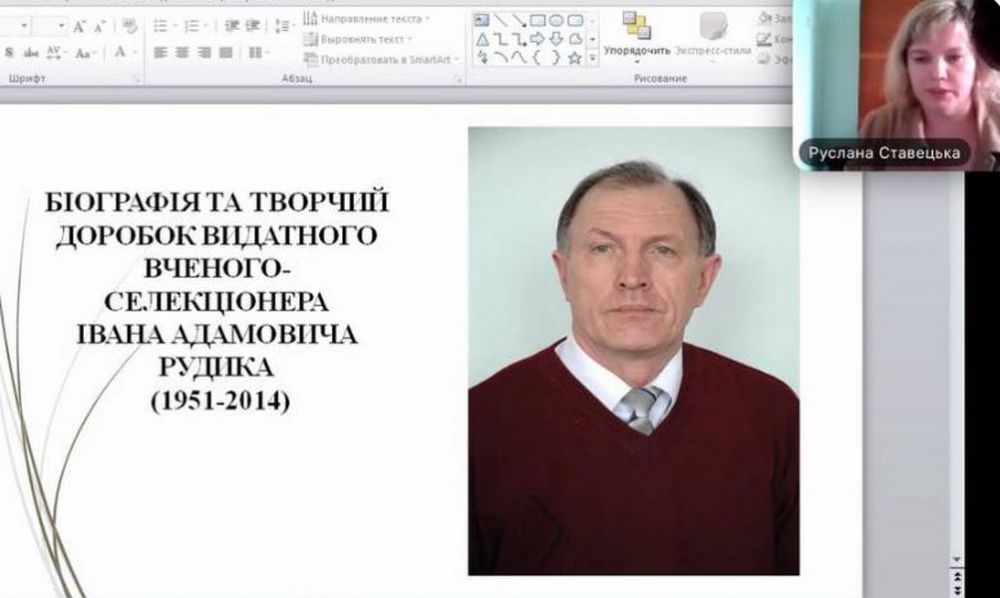Toggle text shadow formatting (S)

[x=9, y=52]
